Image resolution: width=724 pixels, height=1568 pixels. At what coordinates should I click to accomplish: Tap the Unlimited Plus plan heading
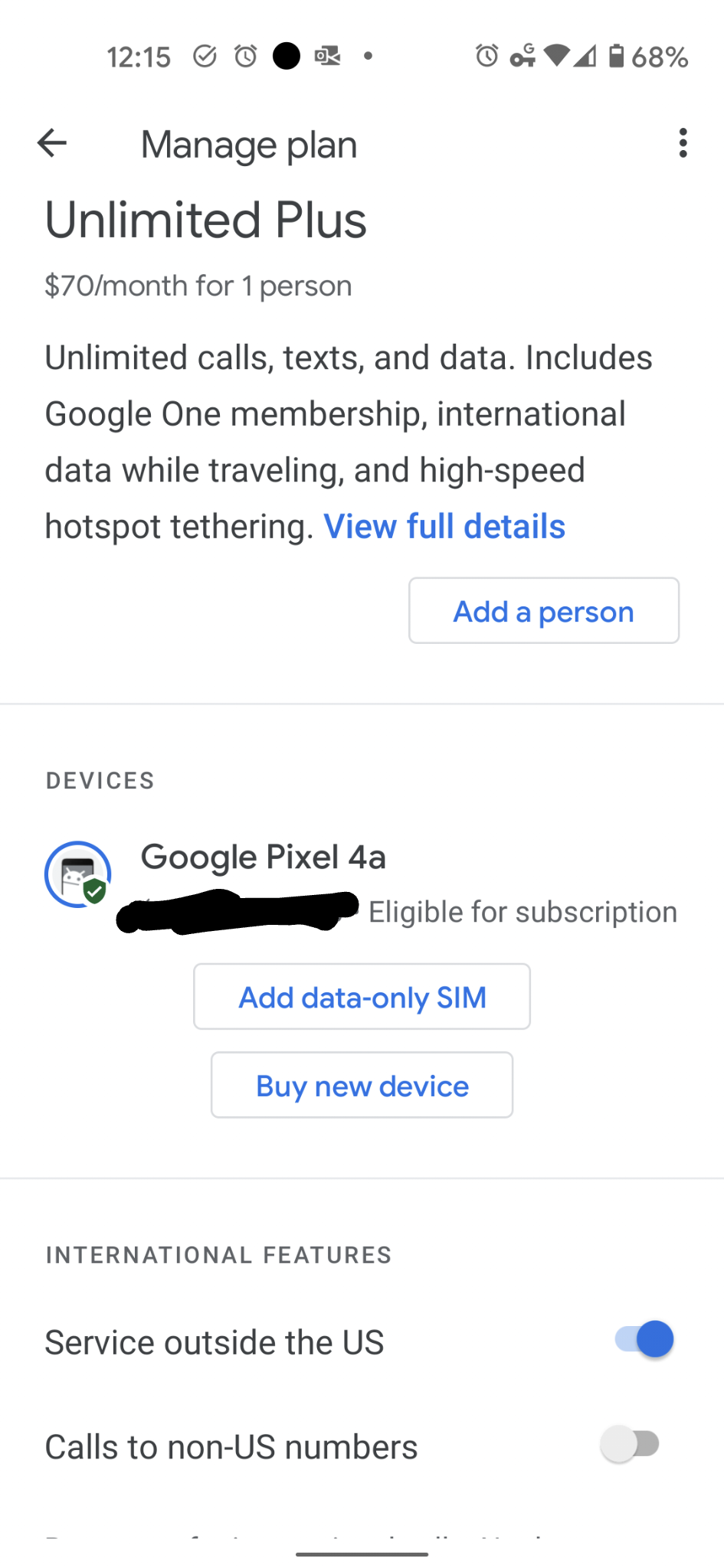tap(205, 220)
